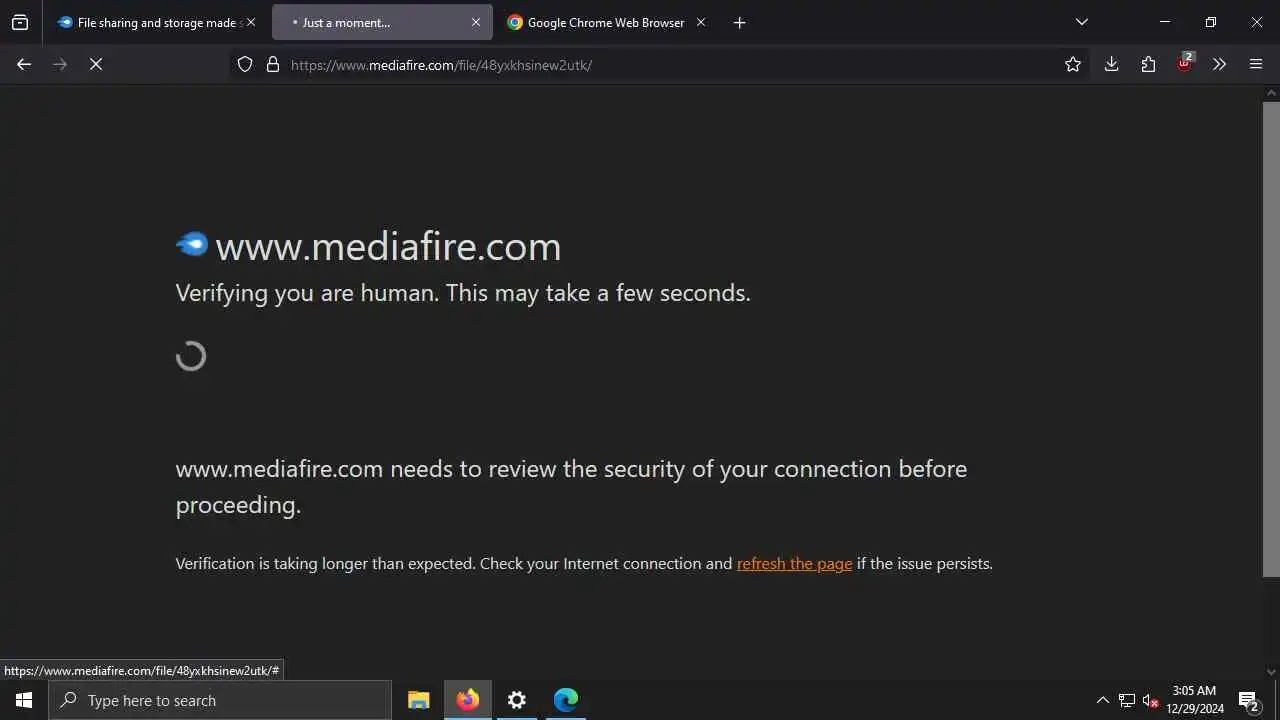The image size is (1280, 720).
Task: Close the Google Chrome Web Browser tab
Action: 701,22
